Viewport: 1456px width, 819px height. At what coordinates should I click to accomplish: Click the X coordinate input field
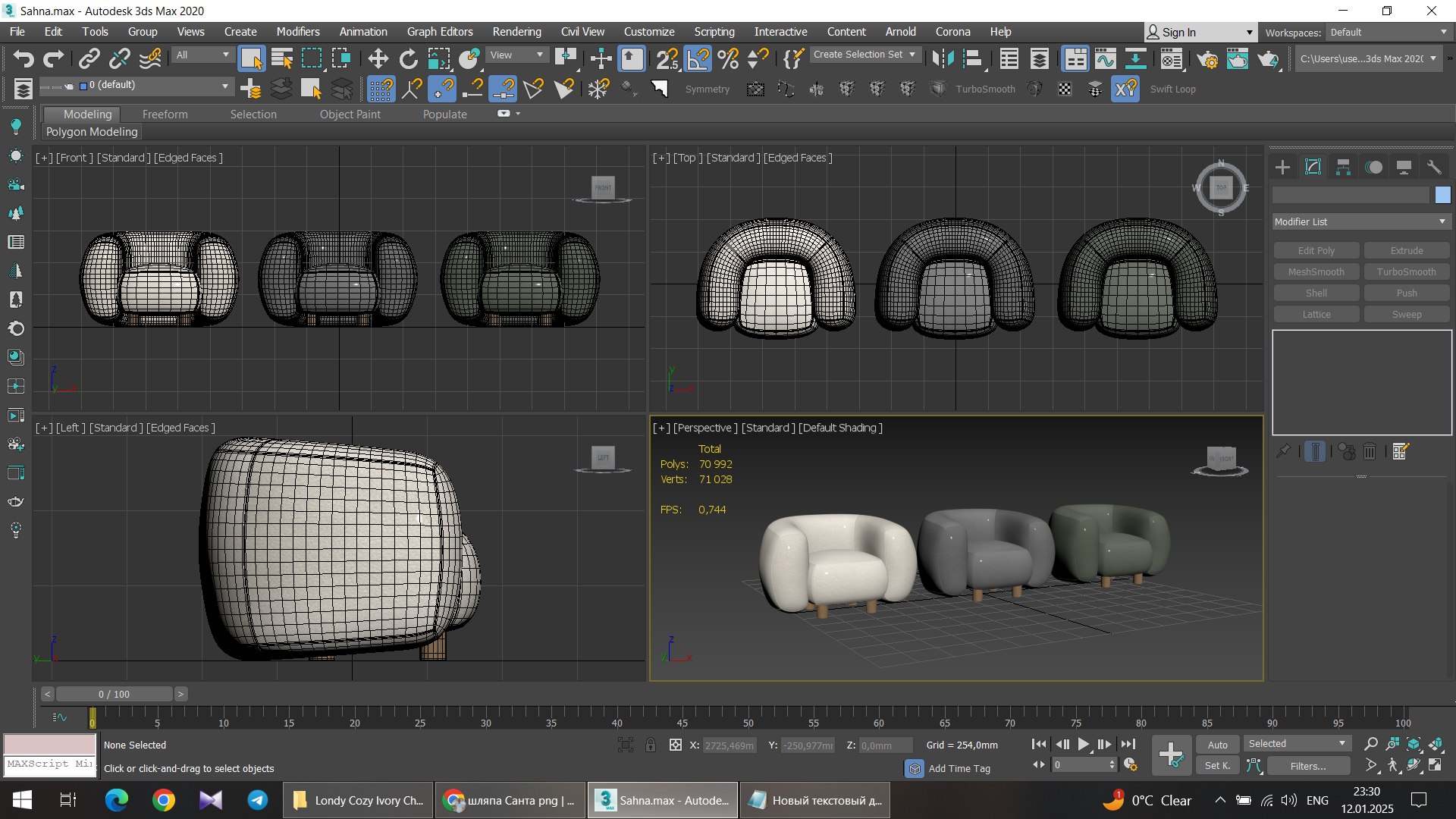pos(729,745)
